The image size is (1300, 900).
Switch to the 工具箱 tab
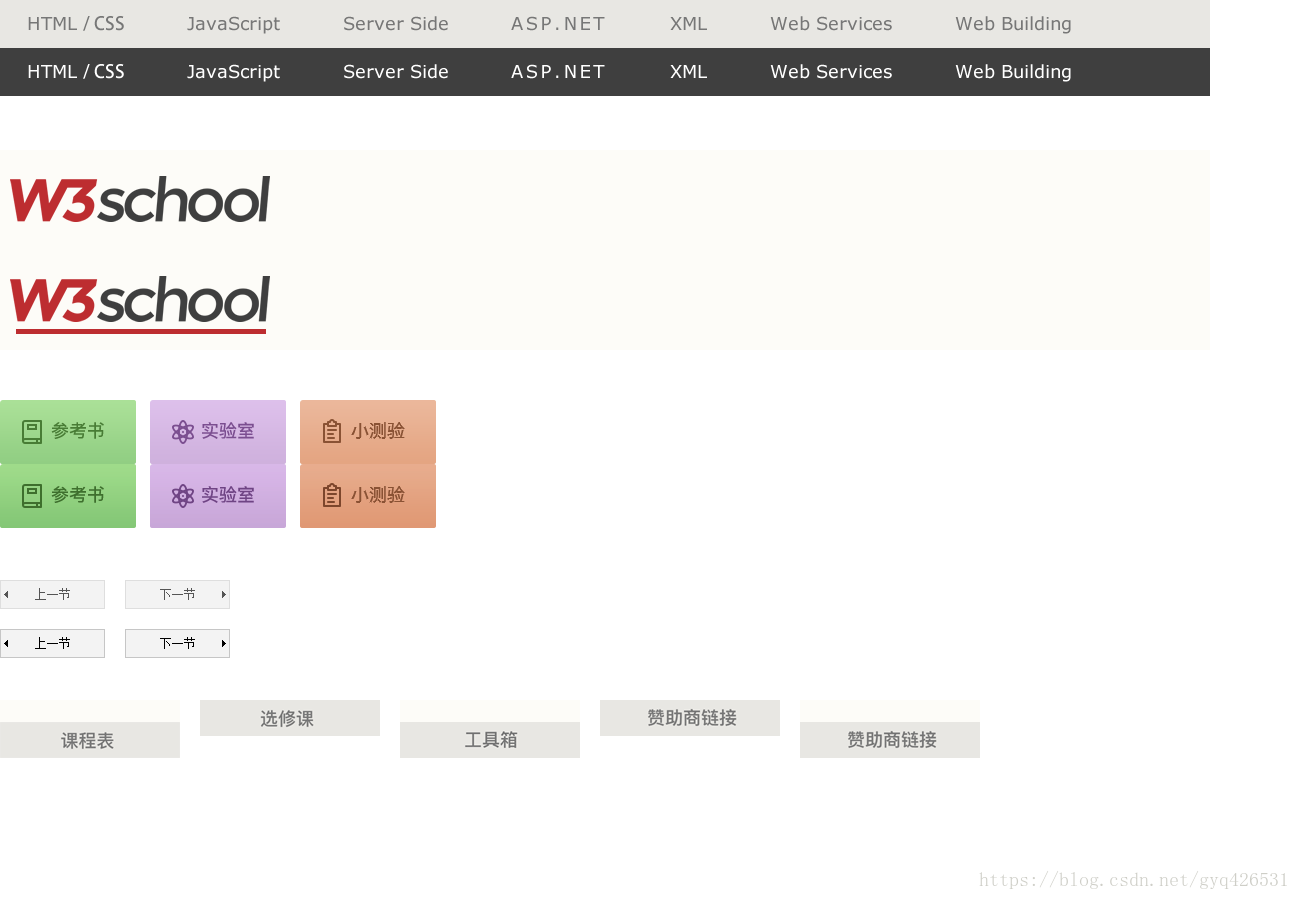[490, 740]
